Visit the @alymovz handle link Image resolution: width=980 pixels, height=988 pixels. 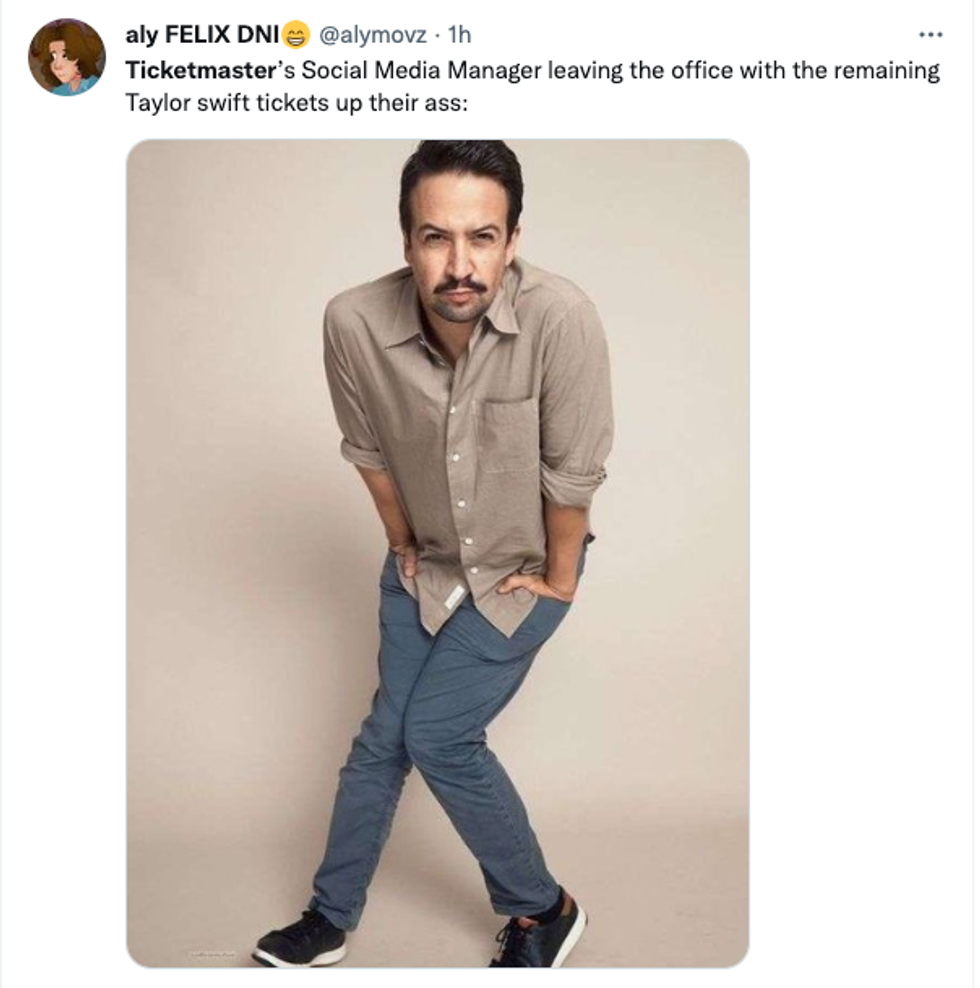[x=372, y=36]
